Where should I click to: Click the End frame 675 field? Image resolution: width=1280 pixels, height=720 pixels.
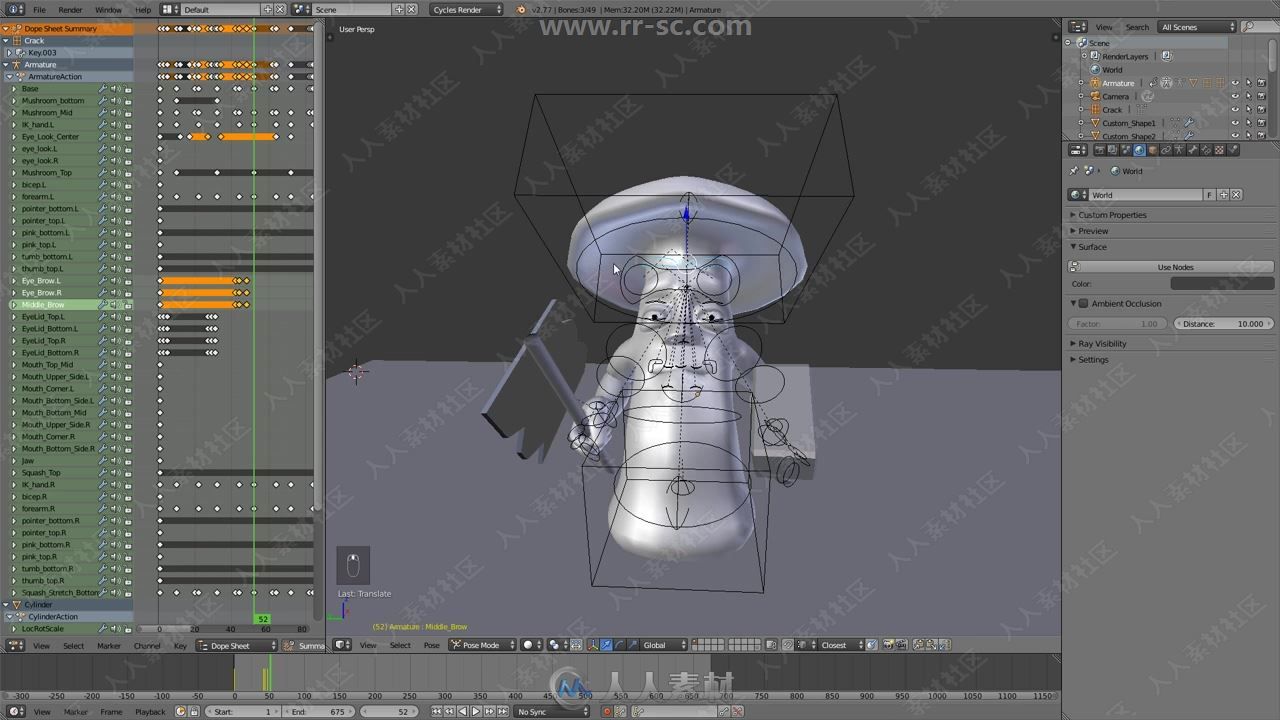[318, 712]
